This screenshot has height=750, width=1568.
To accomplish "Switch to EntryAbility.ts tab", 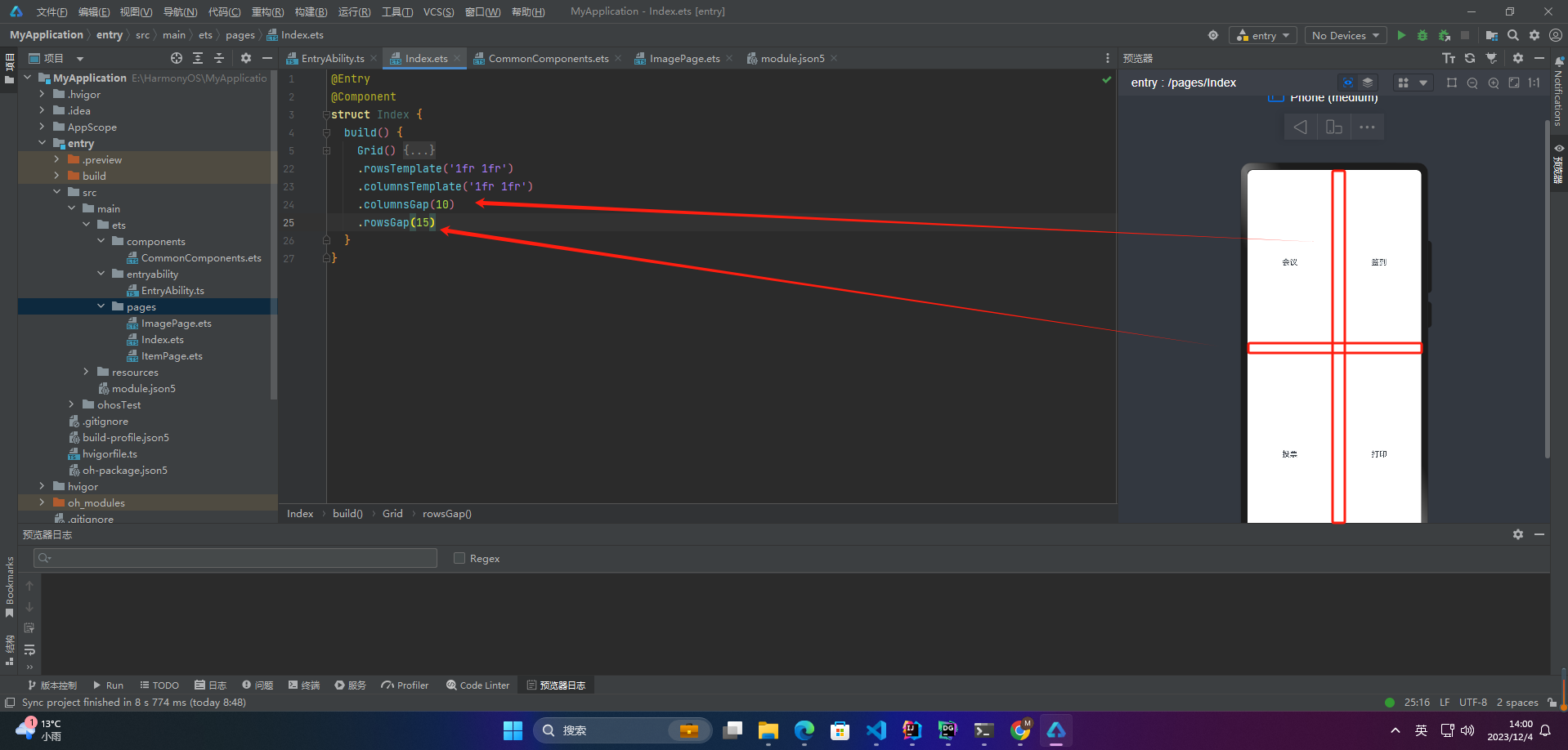I will click(x=333, y=58).
